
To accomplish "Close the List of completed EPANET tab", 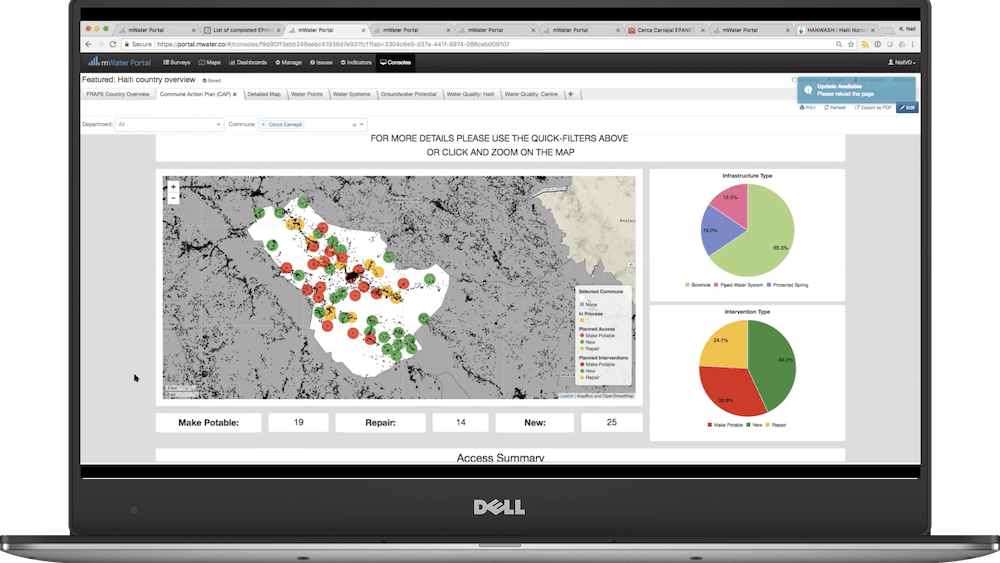I will point(279,30).
